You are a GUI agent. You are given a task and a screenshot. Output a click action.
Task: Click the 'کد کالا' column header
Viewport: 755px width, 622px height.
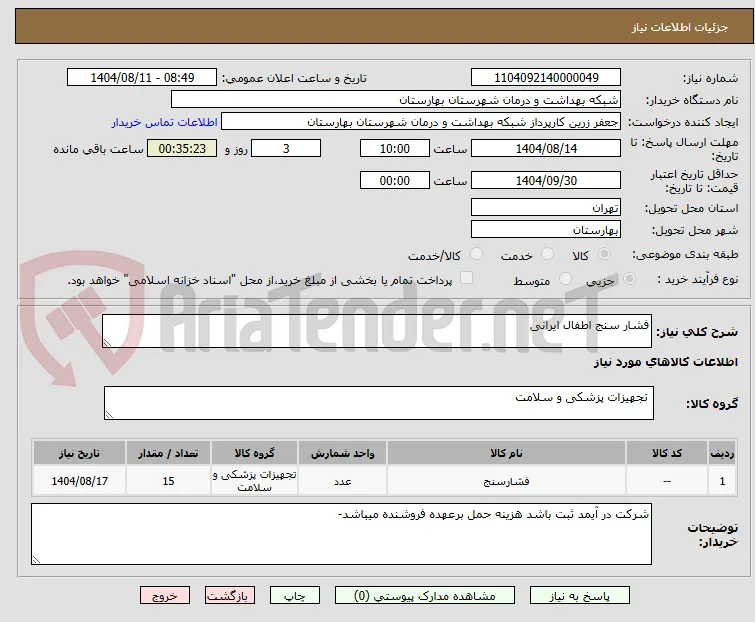pos(666,453)
